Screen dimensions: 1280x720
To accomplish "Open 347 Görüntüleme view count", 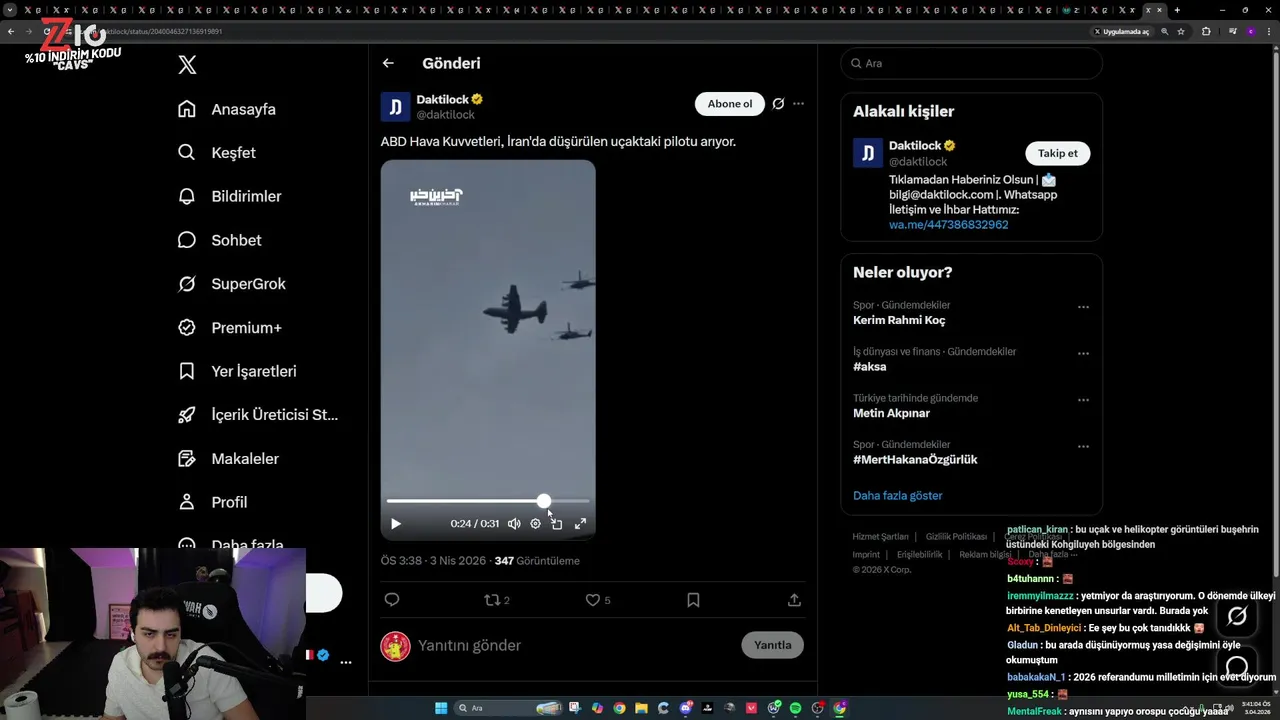I will tap(537, 561).
